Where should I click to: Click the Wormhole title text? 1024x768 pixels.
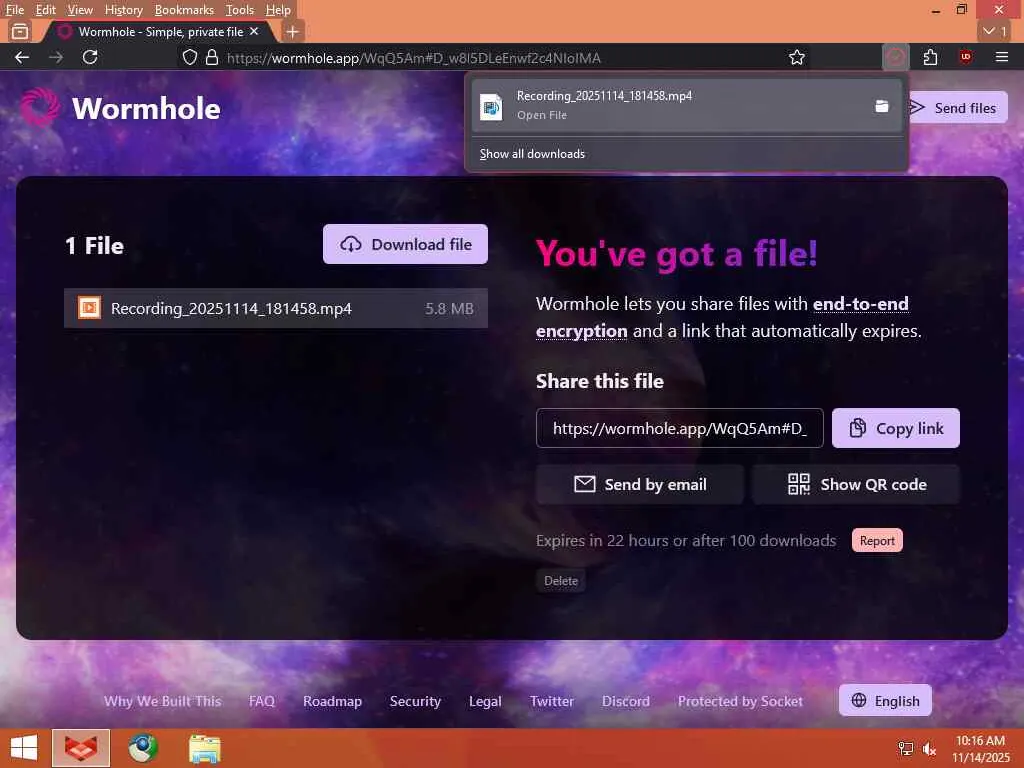pyautogui.click(x=146, y=108)
